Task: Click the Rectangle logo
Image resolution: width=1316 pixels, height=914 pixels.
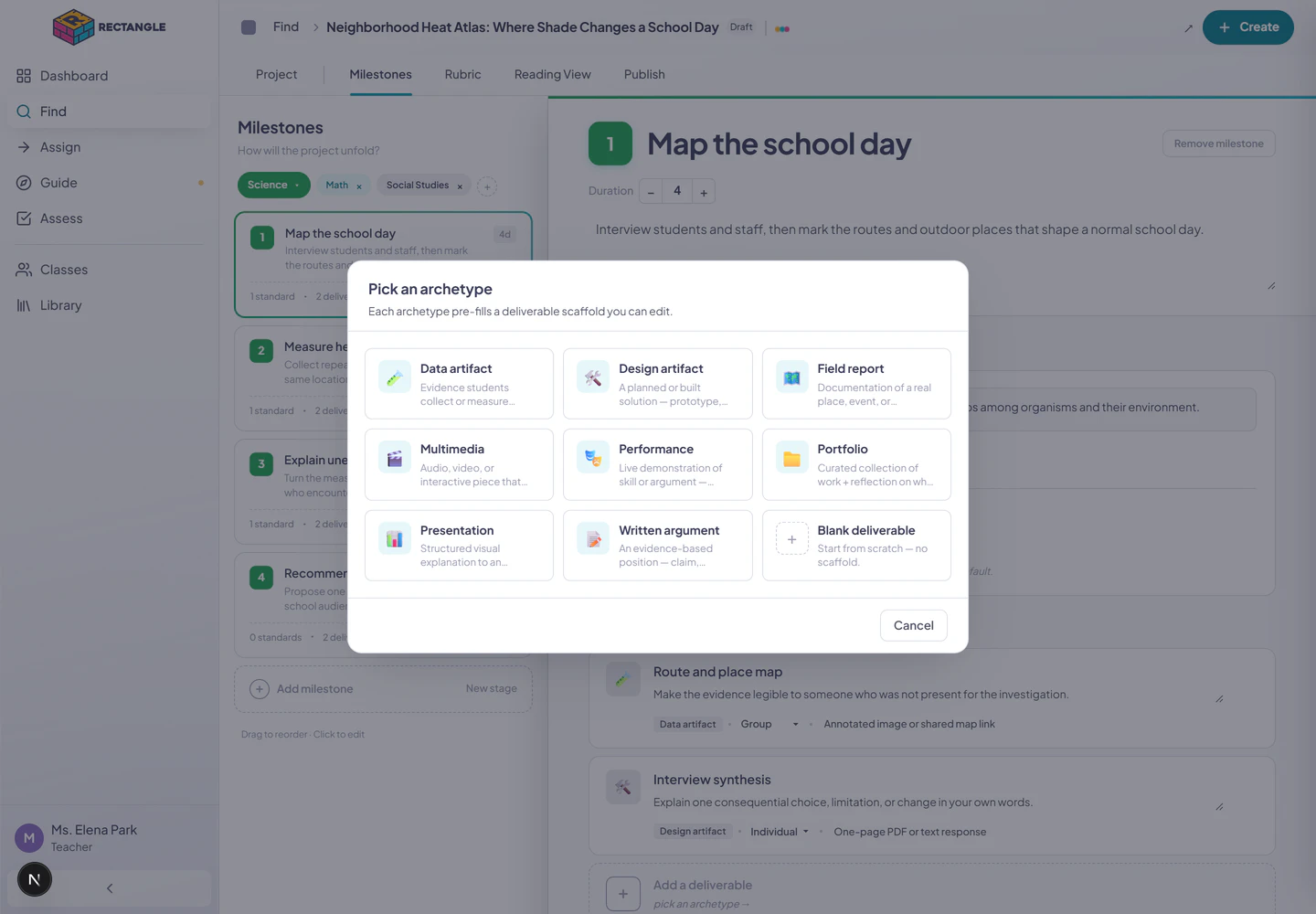Action: 110,27
